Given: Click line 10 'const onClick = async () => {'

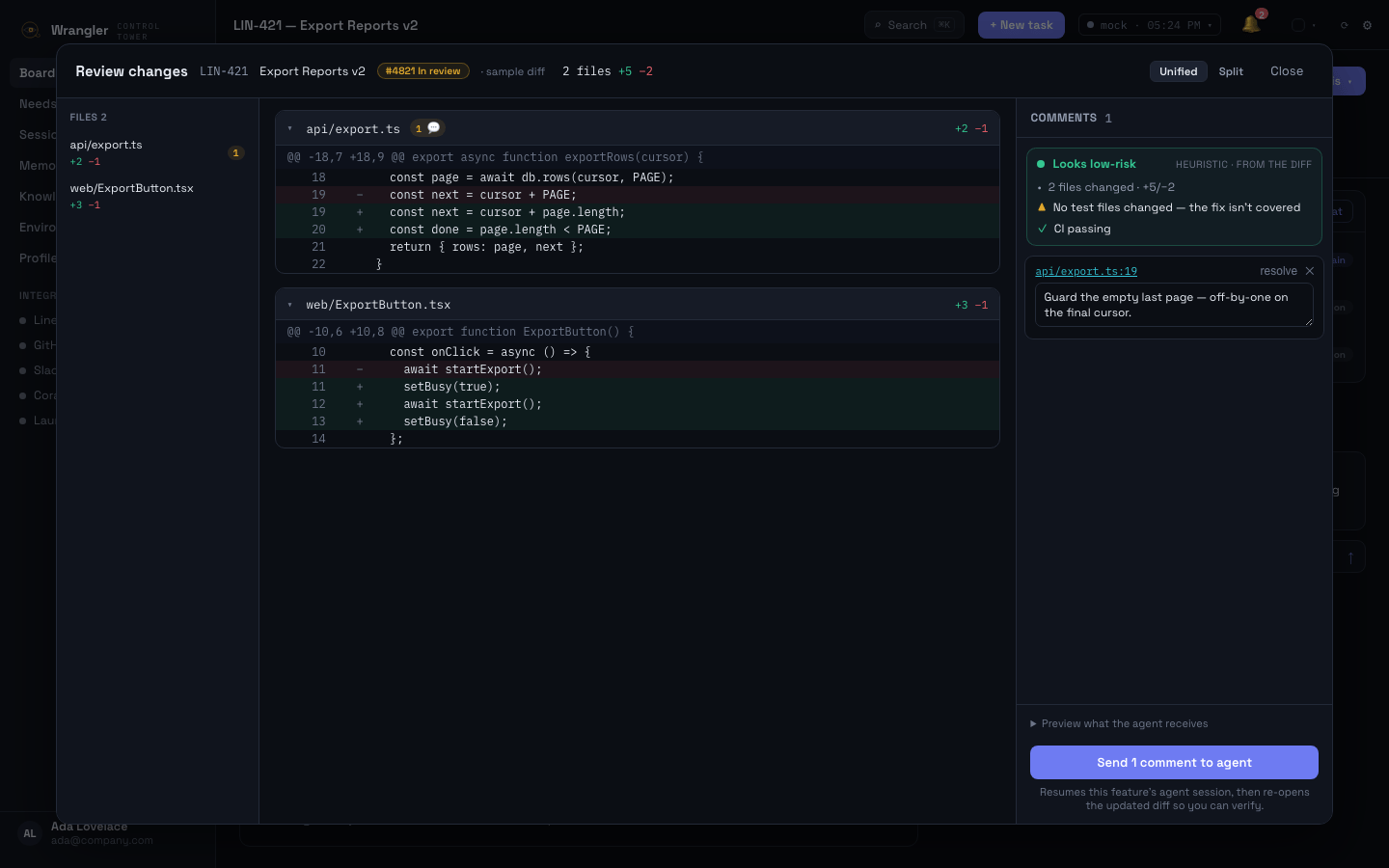Looking at the screenshot, I should [x=638, y=352].
